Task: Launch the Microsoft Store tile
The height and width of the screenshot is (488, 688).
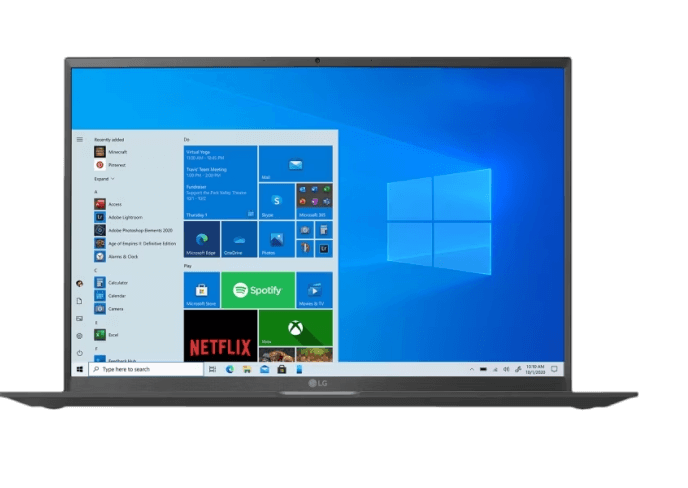Action: click(202, 290)
